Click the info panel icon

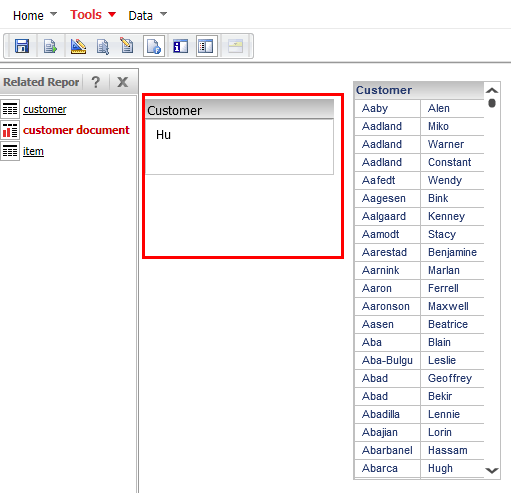(180, 46)
